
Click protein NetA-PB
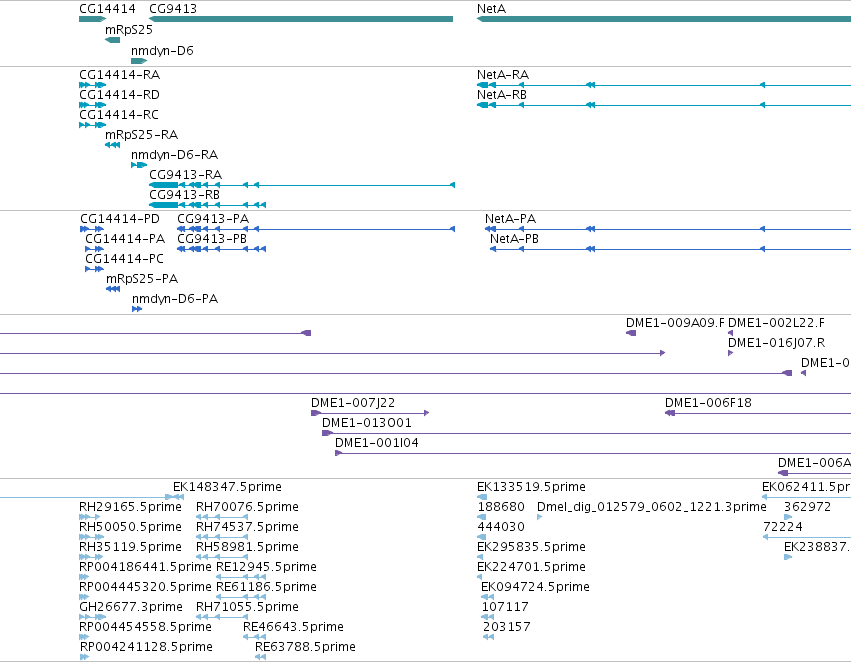(x=515, y=239)
